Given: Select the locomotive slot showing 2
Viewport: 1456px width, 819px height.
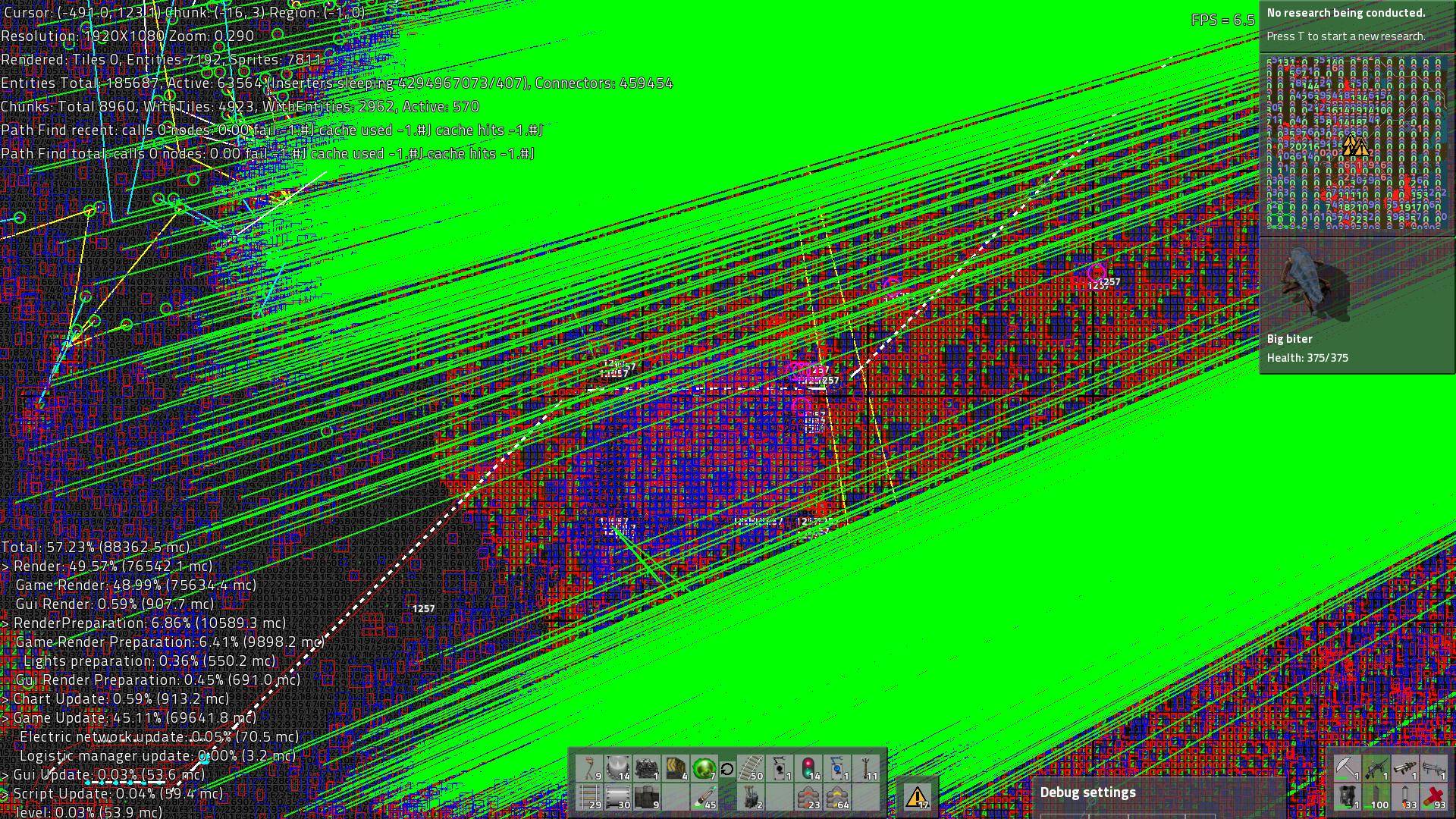Looking at the screenshot, I should 750,797.
